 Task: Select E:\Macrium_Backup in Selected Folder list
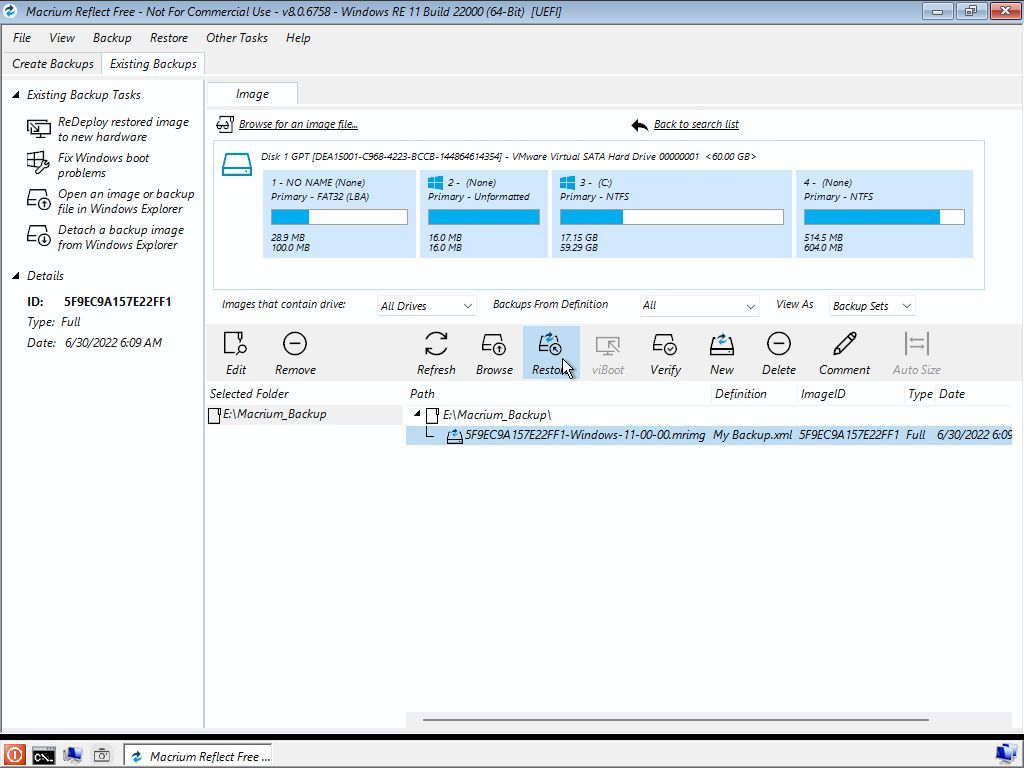tap(305, 415)
